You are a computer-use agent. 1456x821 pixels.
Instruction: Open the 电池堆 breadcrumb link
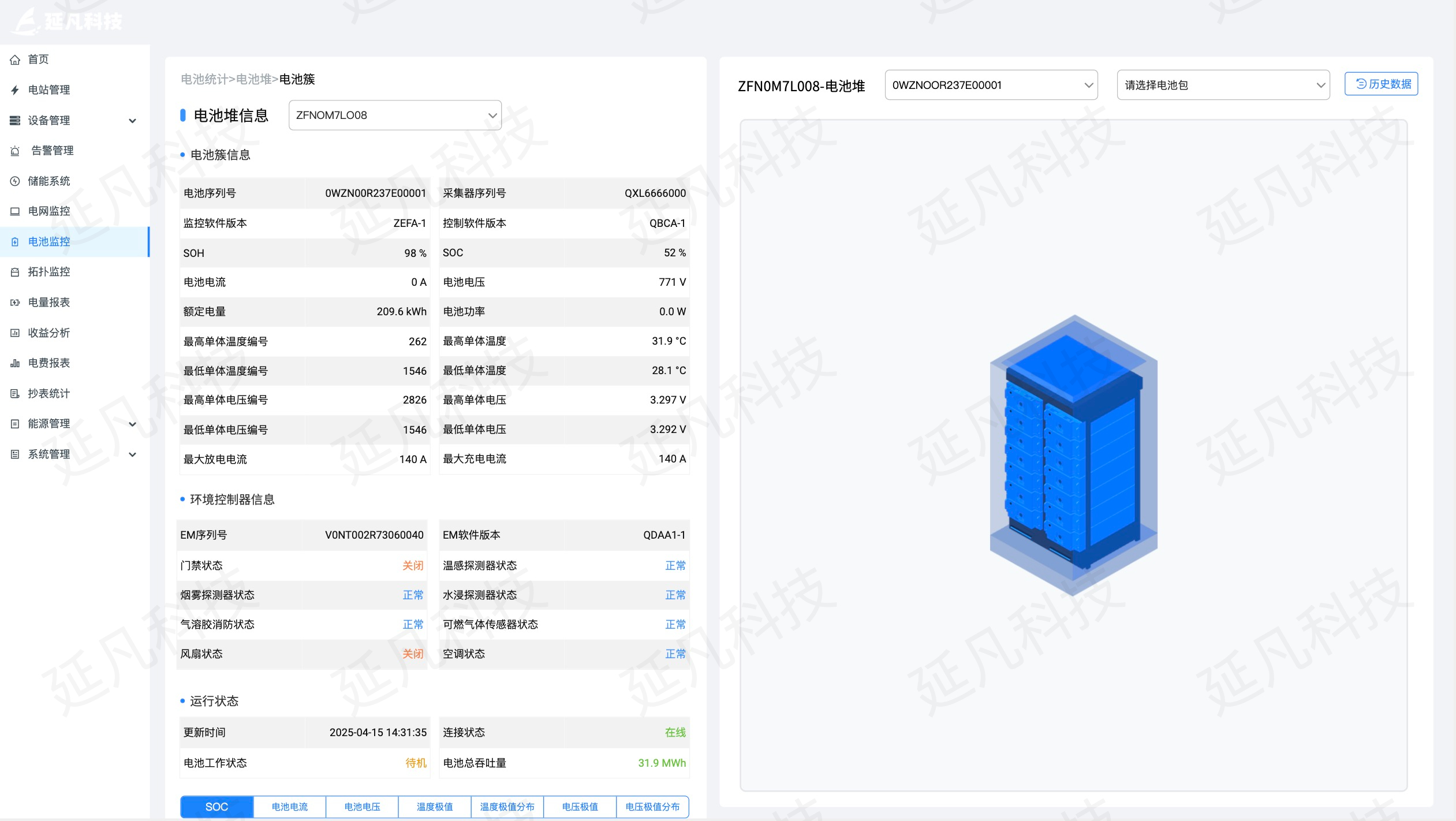(253, 80)
